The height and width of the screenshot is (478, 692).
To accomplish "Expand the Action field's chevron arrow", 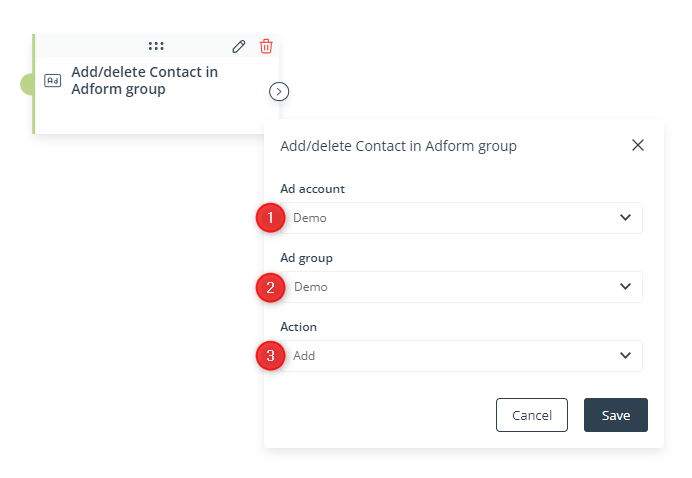I will 625,355.
